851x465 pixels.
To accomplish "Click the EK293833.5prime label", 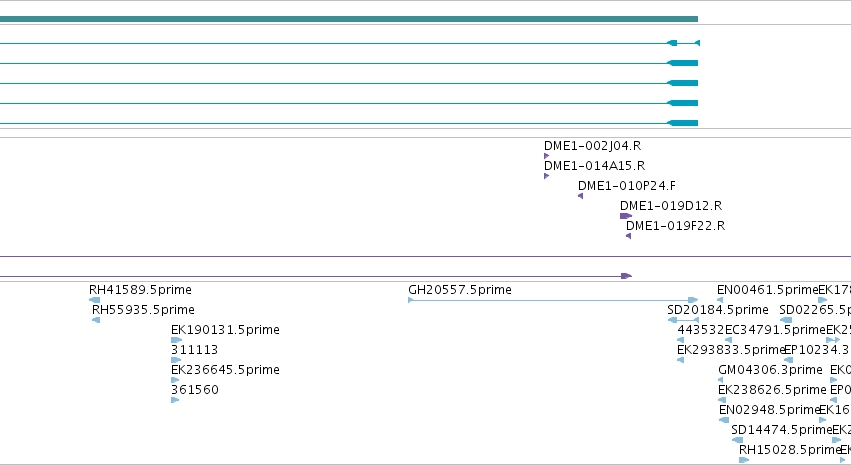I will tap(731, 351).
